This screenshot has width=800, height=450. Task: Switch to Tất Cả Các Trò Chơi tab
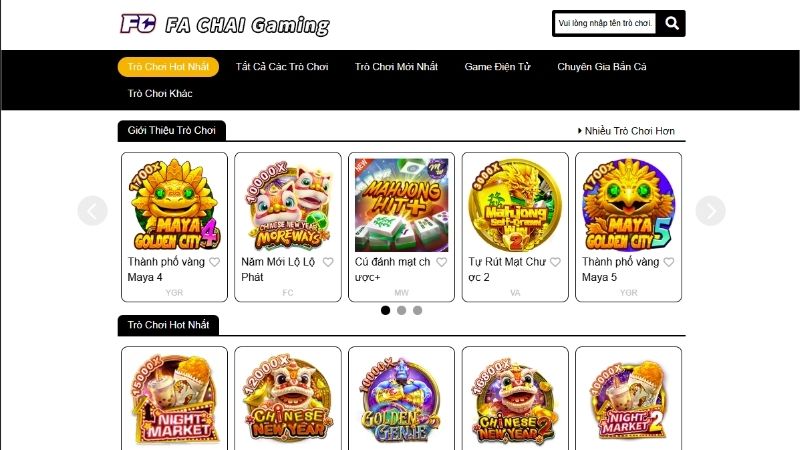coord(282,67)
